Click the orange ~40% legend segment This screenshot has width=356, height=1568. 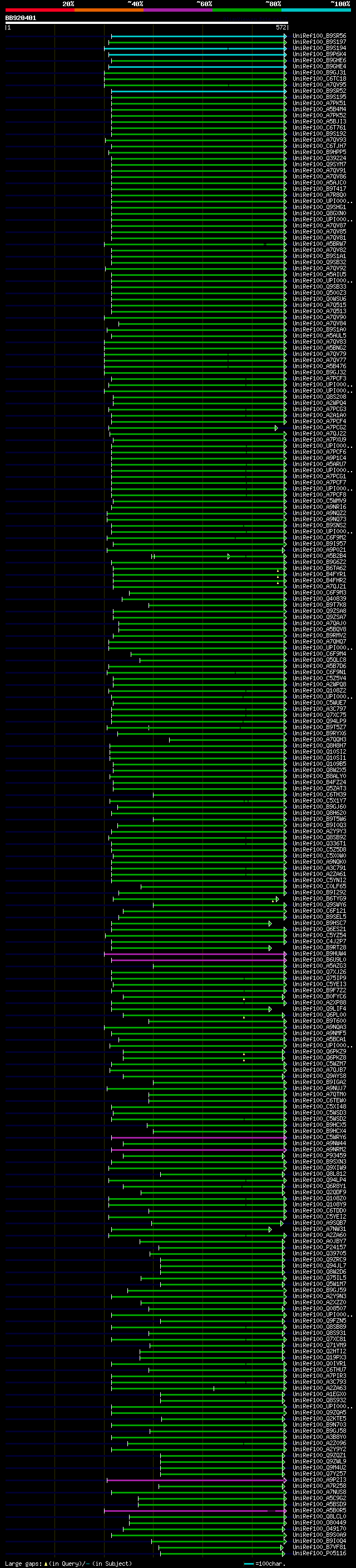109,10
